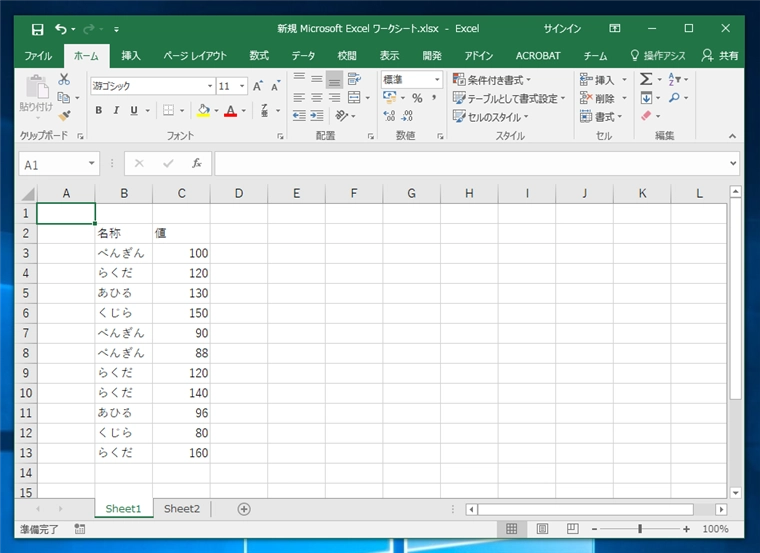Open the font size dropdown
760x553 pixels.
pyautogui.click(x=242, y=86)
